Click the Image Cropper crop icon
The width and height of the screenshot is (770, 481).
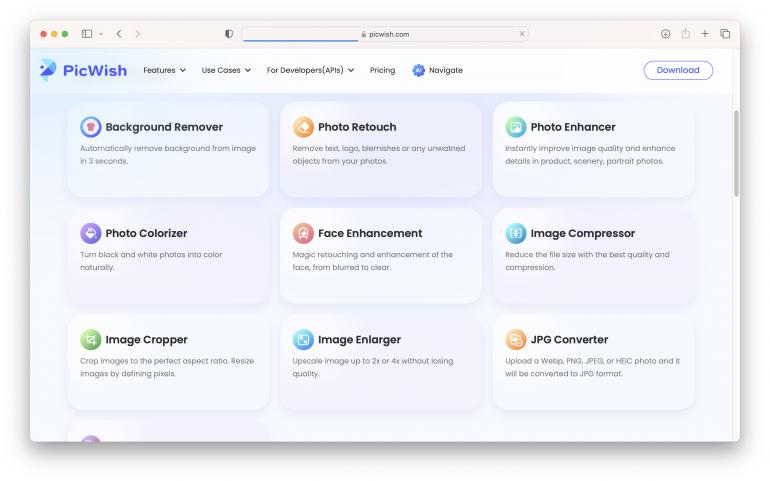[90, 340]
